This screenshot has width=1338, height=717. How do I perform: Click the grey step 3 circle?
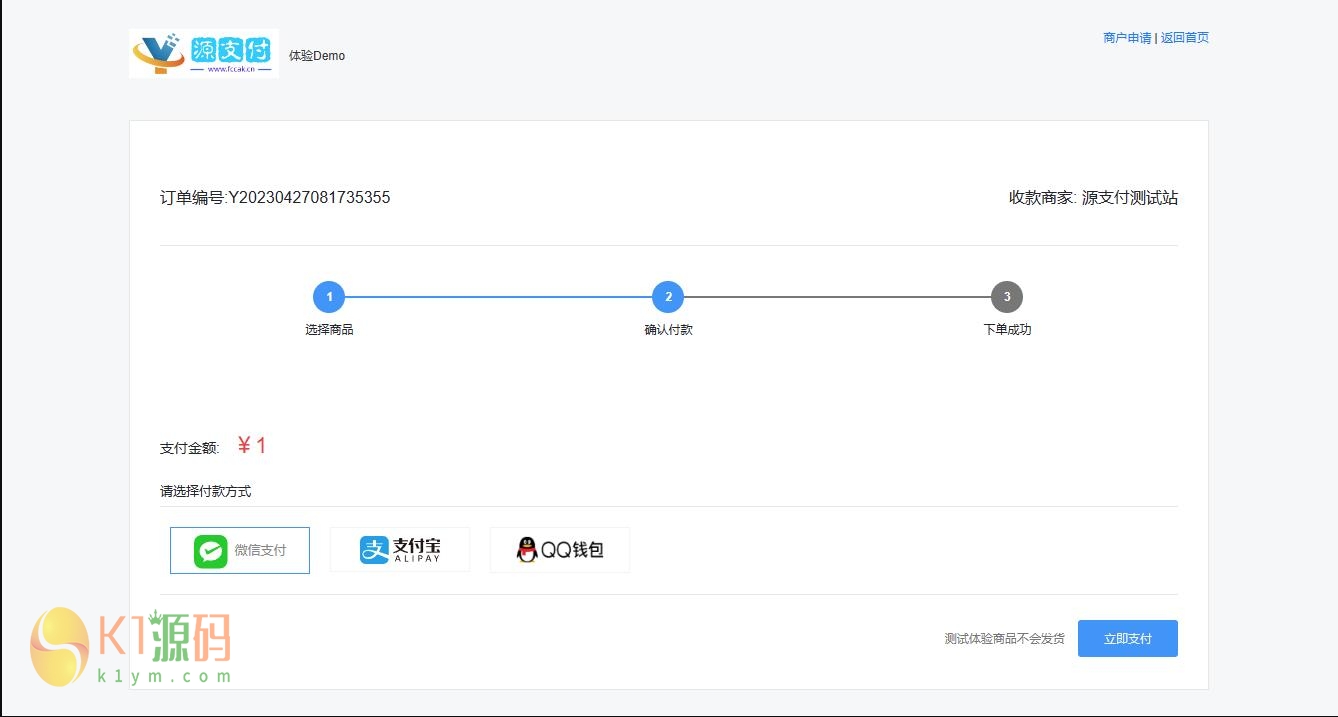click(1007, 297)
